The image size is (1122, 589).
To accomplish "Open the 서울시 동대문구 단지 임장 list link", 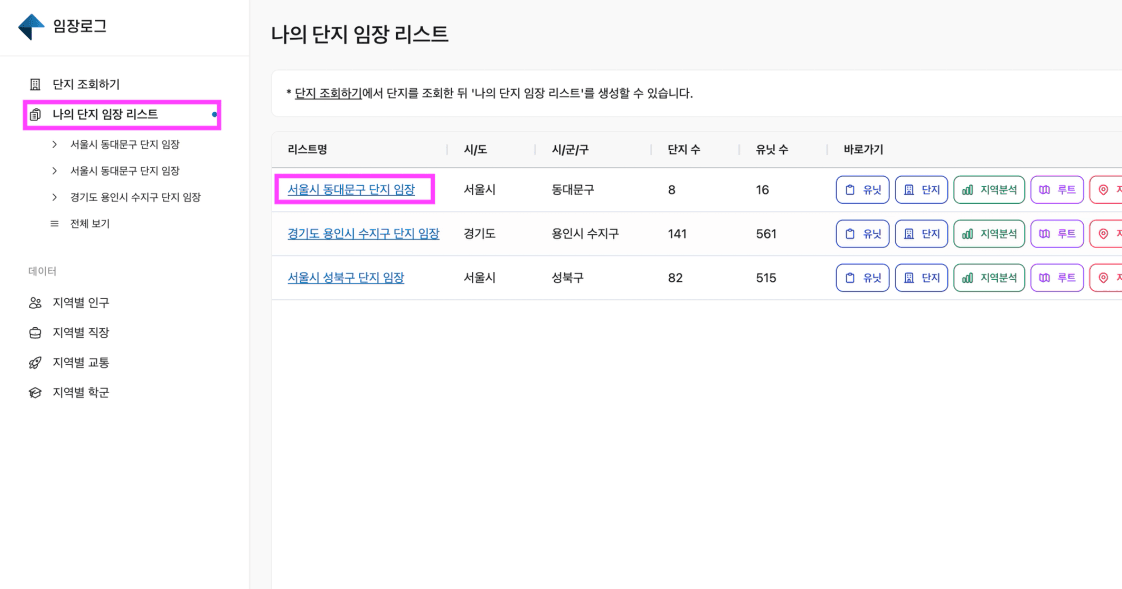I will [x=351, y=190].
